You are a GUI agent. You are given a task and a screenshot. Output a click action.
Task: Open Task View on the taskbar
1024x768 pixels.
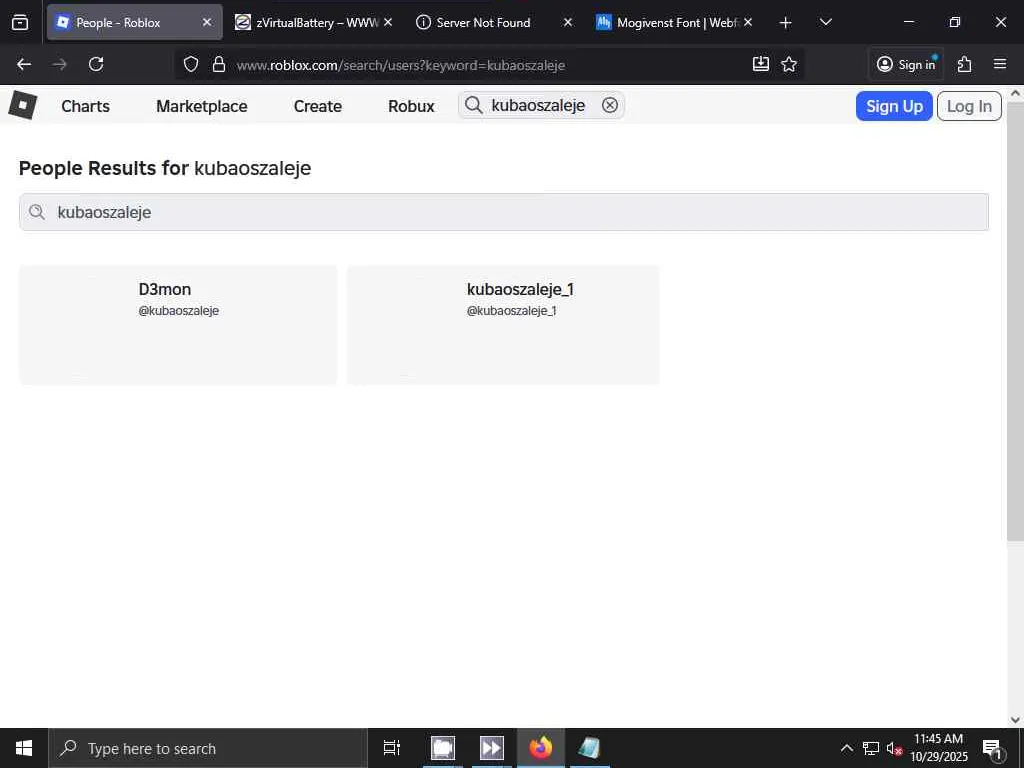click(x=392, y=748)
